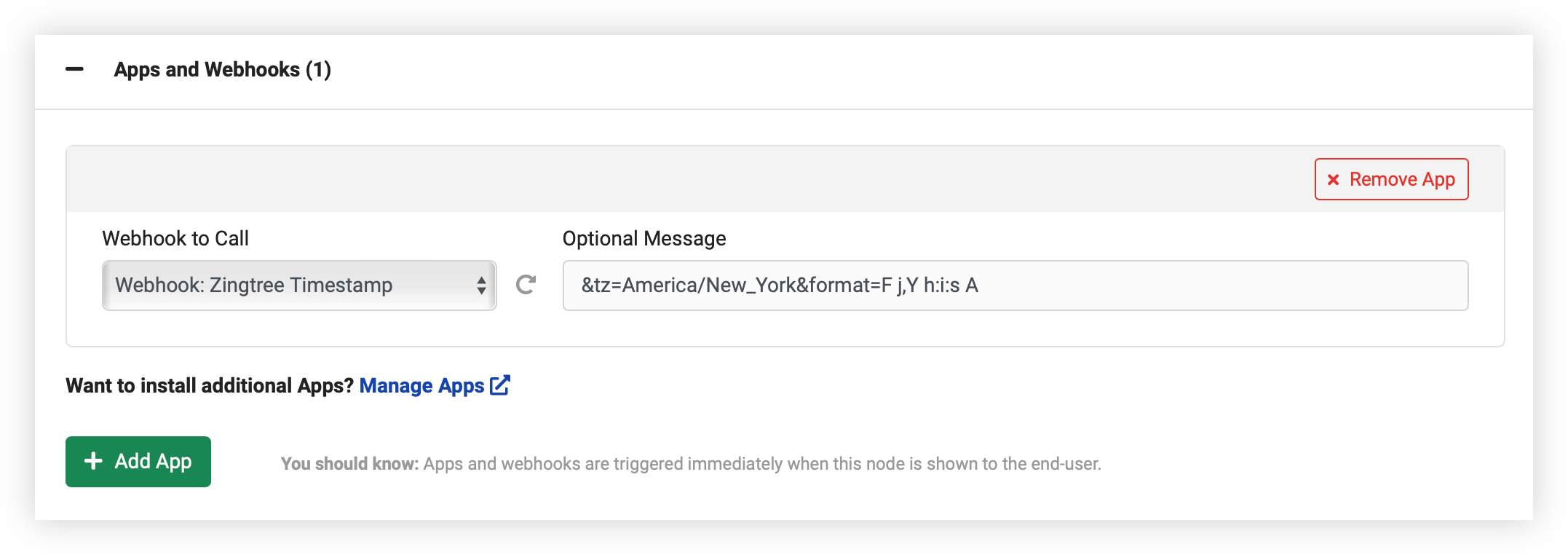Click the "(1)" count in the section heading
The width and height of the screenshot is (1568, 555).
[318, 70]
